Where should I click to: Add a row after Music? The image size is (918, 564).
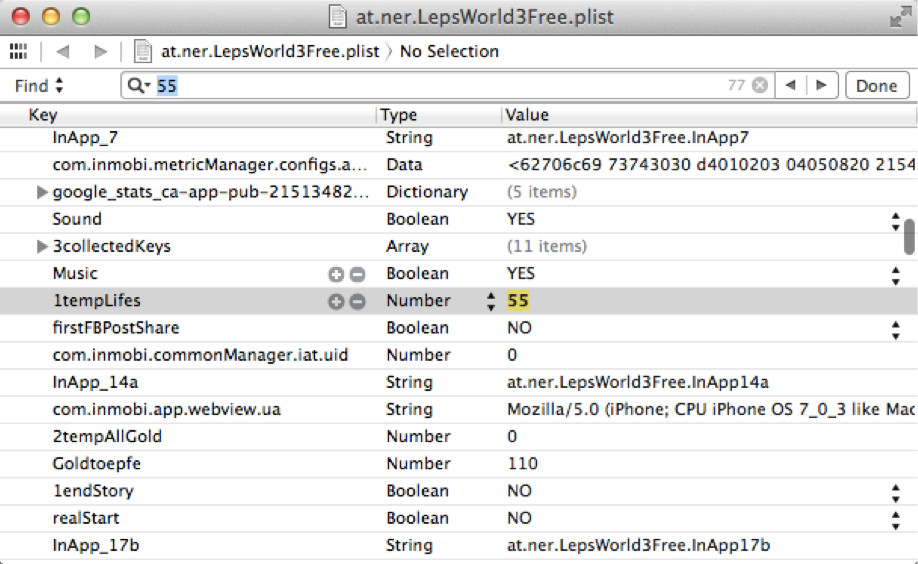pyautogui.click(x=336, y=274)
